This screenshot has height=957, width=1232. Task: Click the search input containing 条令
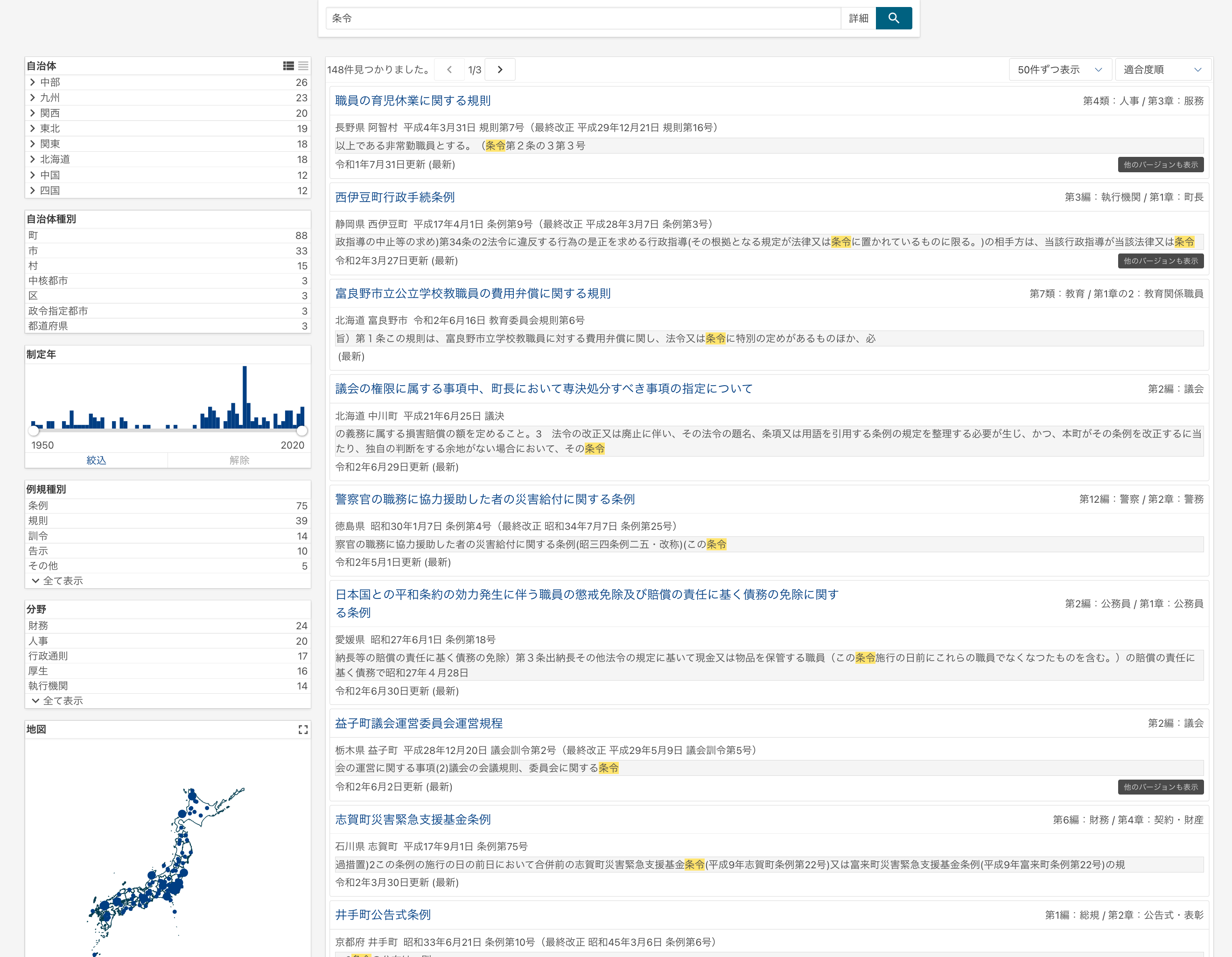(583, 18)
